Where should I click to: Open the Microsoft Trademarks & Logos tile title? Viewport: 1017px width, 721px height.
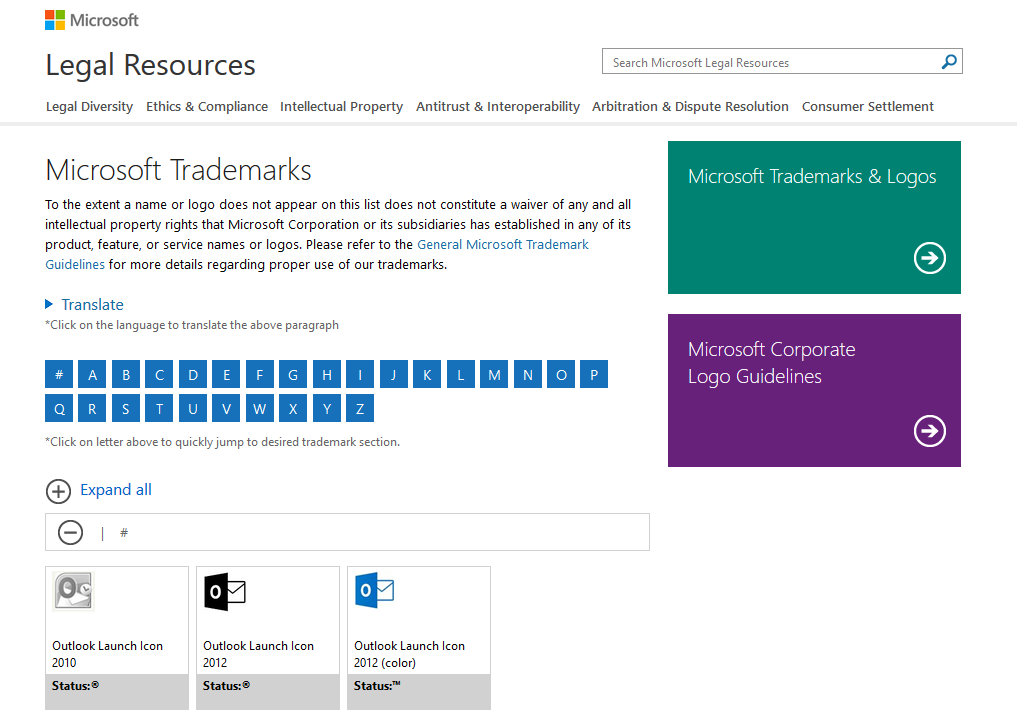pyautogui.click(x=812, y=176)
